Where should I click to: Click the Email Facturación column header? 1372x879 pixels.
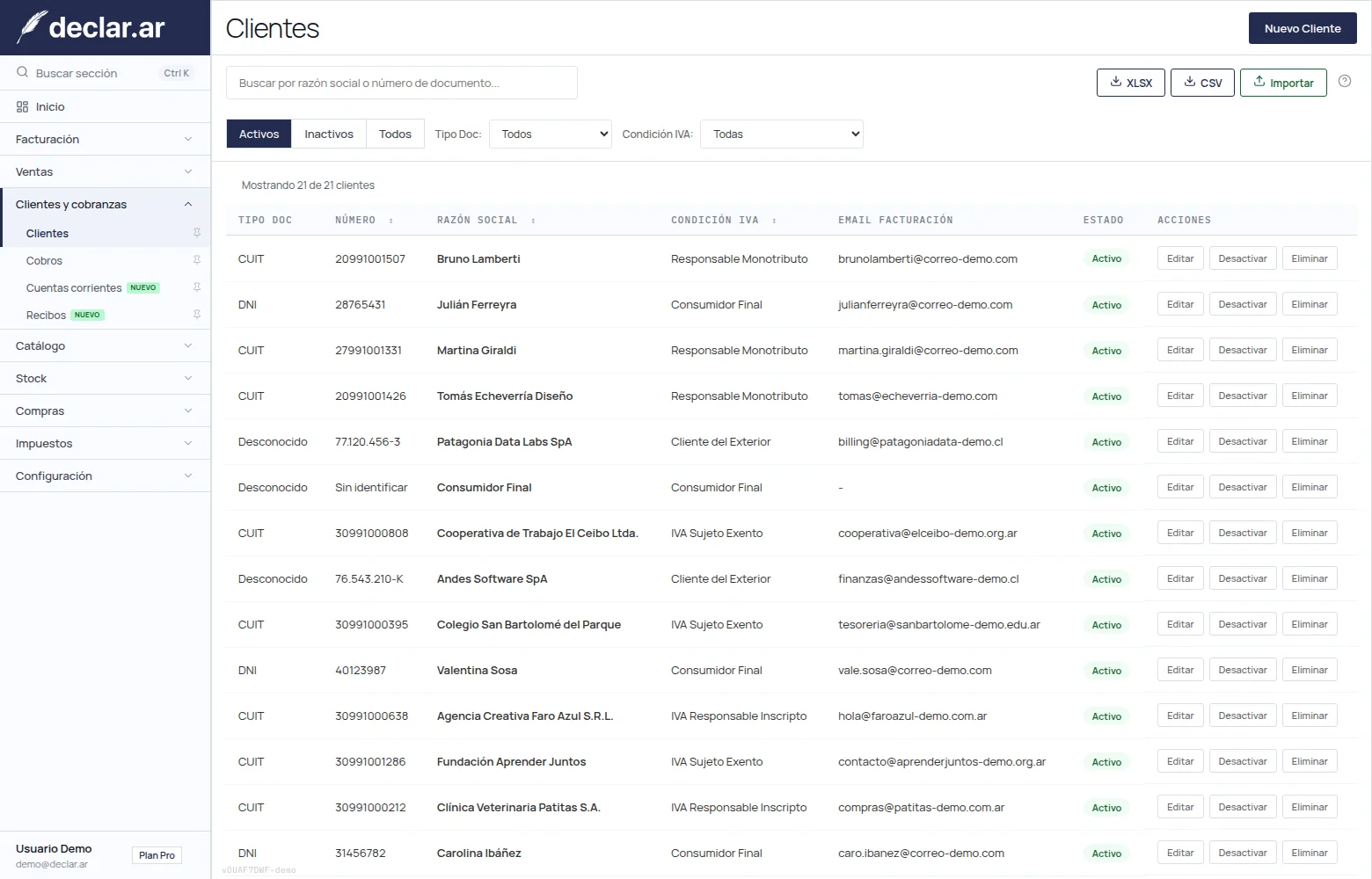tap(895, 220)
